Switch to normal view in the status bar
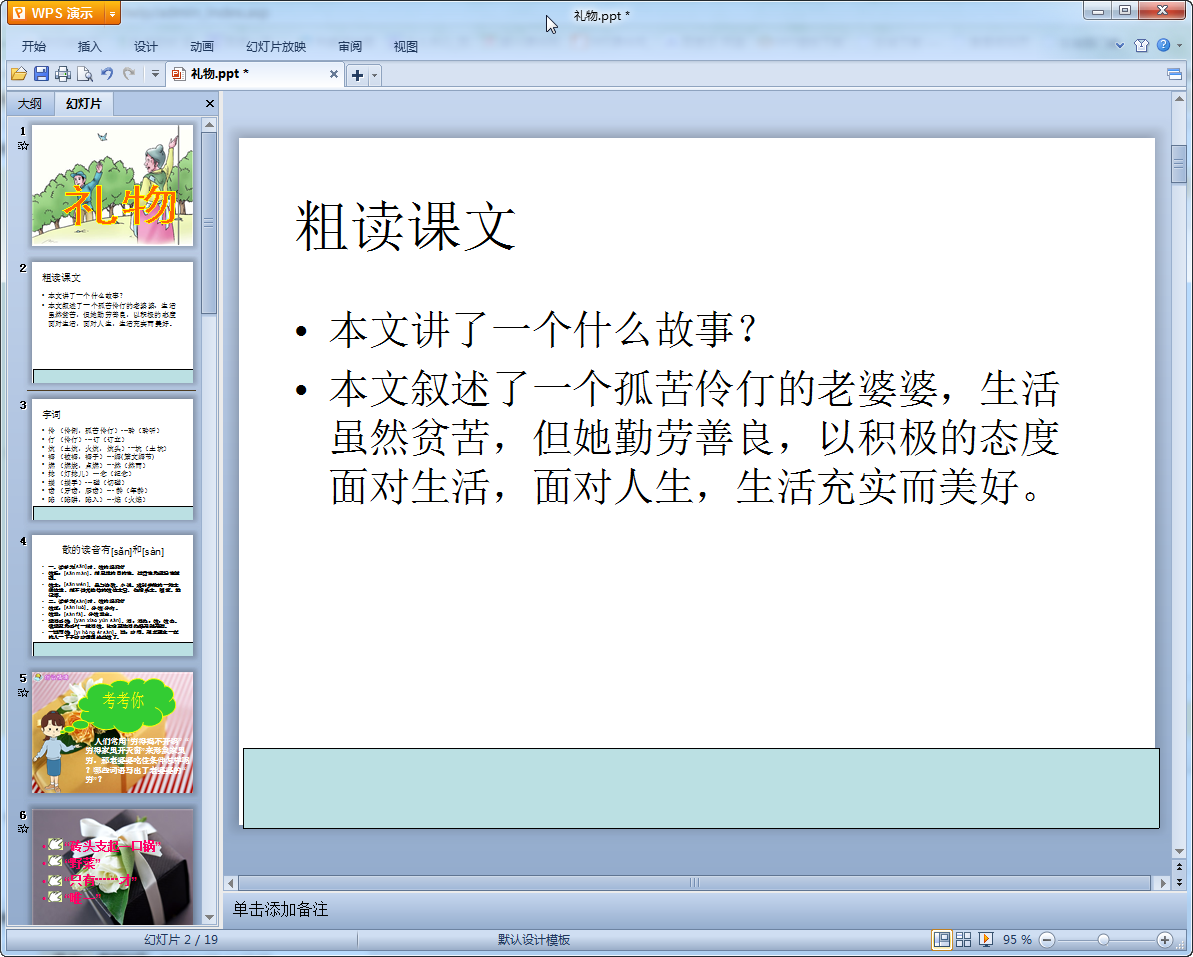This screenshot has width=1193, height=957. [x=941, y=940]
